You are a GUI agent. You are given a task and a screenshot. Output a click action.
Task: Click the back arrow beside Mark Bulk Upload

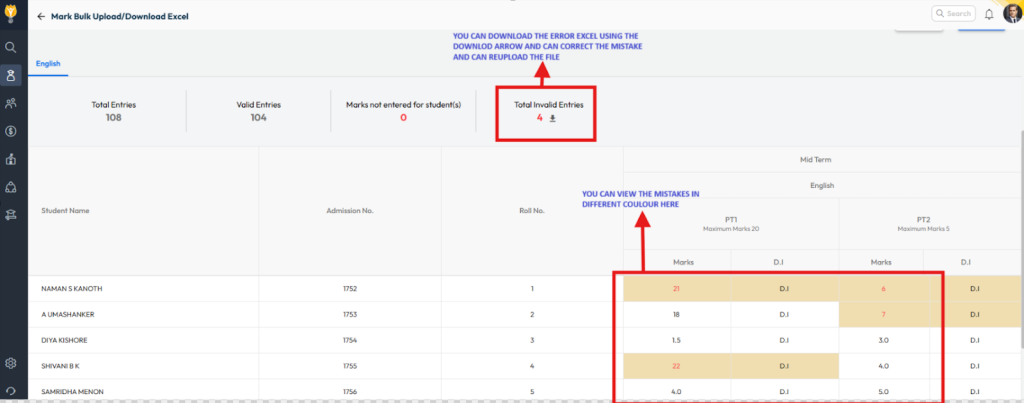pyautogui.click(x=41, y=17)
